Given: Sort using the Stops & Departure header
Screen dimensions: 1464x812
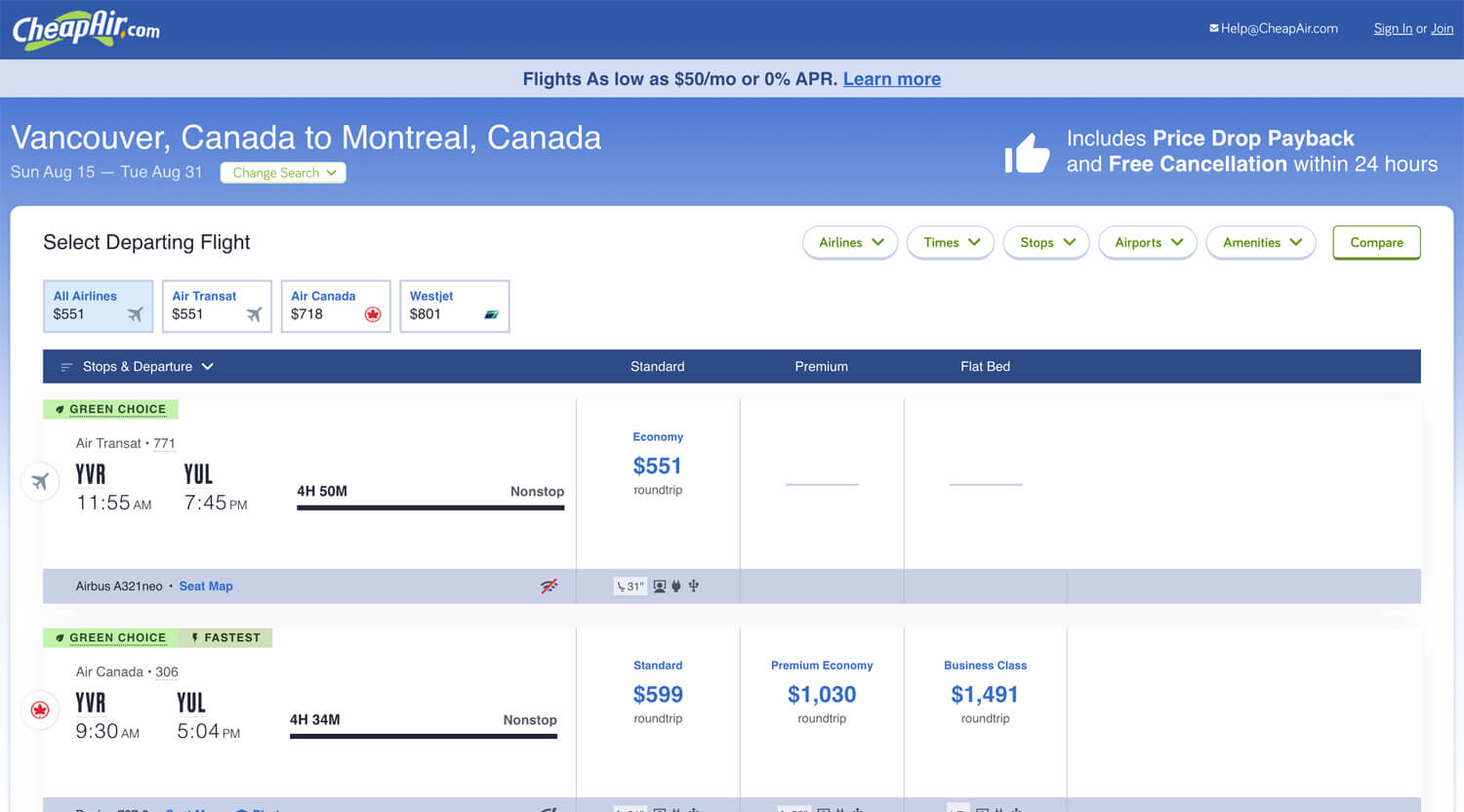Looking at the screenshot, I should coord(138,366).
